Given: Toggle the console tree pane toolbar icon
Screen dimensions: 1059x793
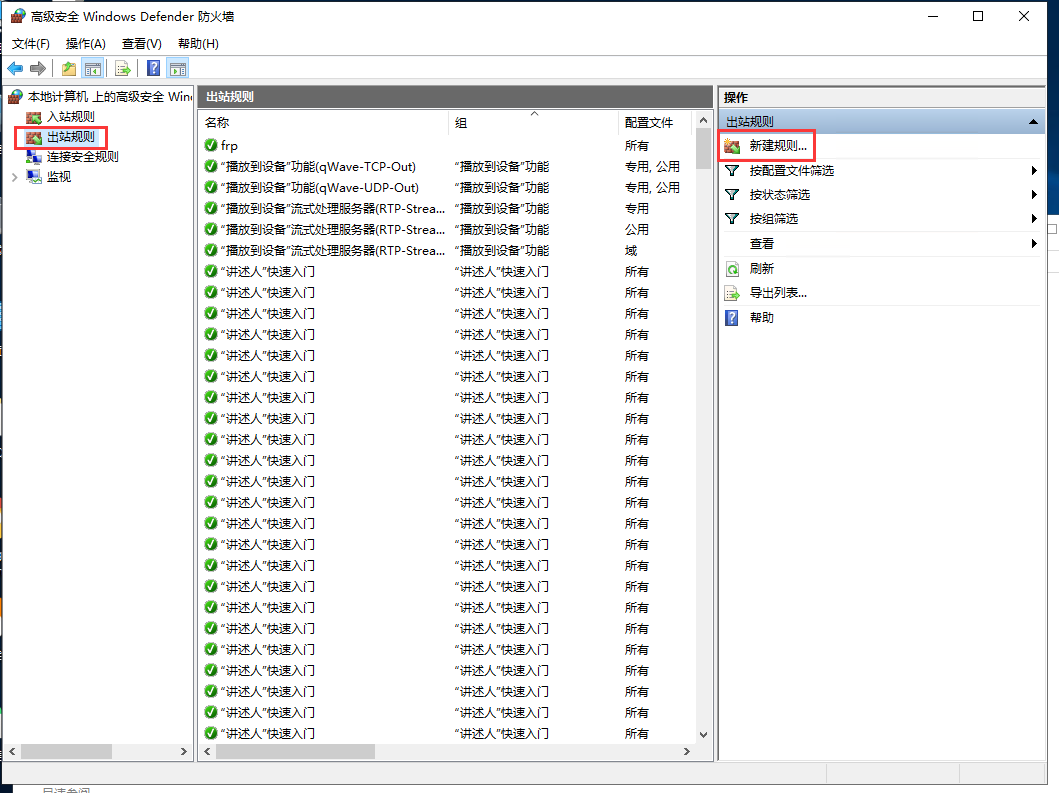Looking at the screenshot, I should coord(93,68).
